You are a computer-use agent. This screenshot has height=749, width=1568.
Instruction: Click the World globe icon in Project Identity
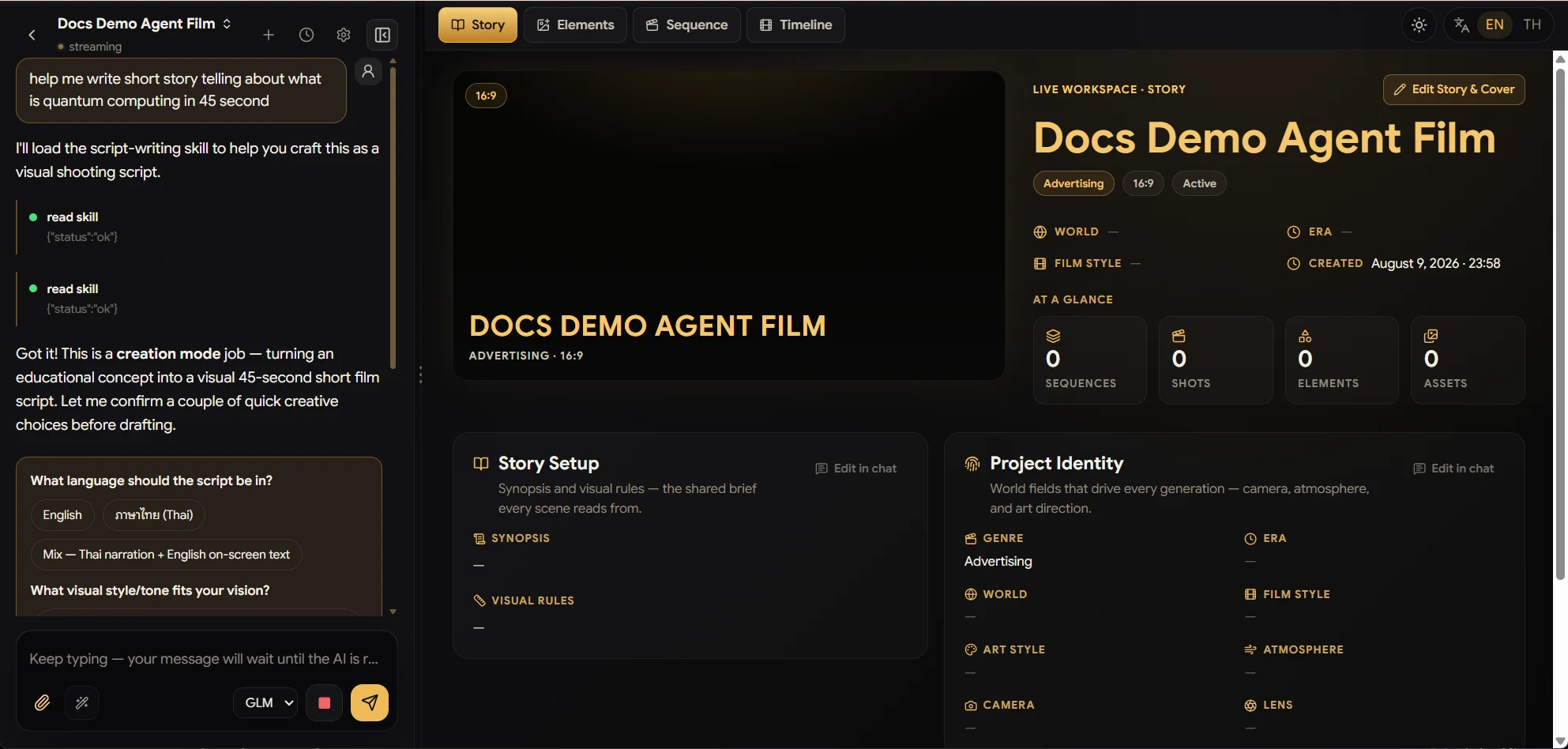pos(971,594)
